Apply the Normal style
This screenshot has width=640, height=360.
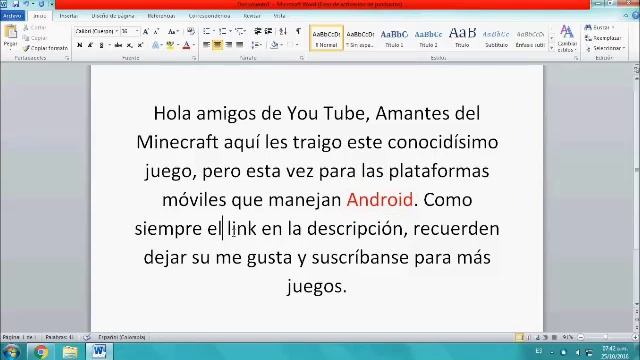(x=326, y=38)
